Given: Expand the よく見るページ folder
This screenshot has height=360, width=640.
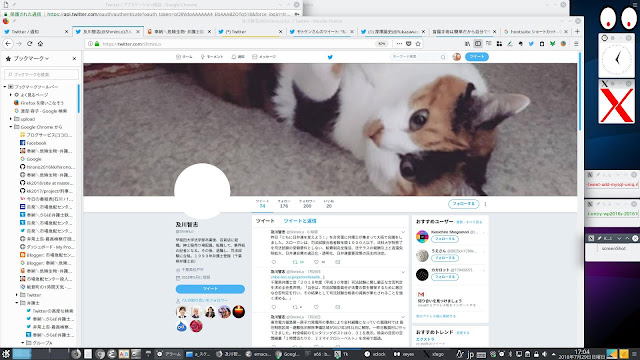Looking at the screenshot, I should [11, 95].
